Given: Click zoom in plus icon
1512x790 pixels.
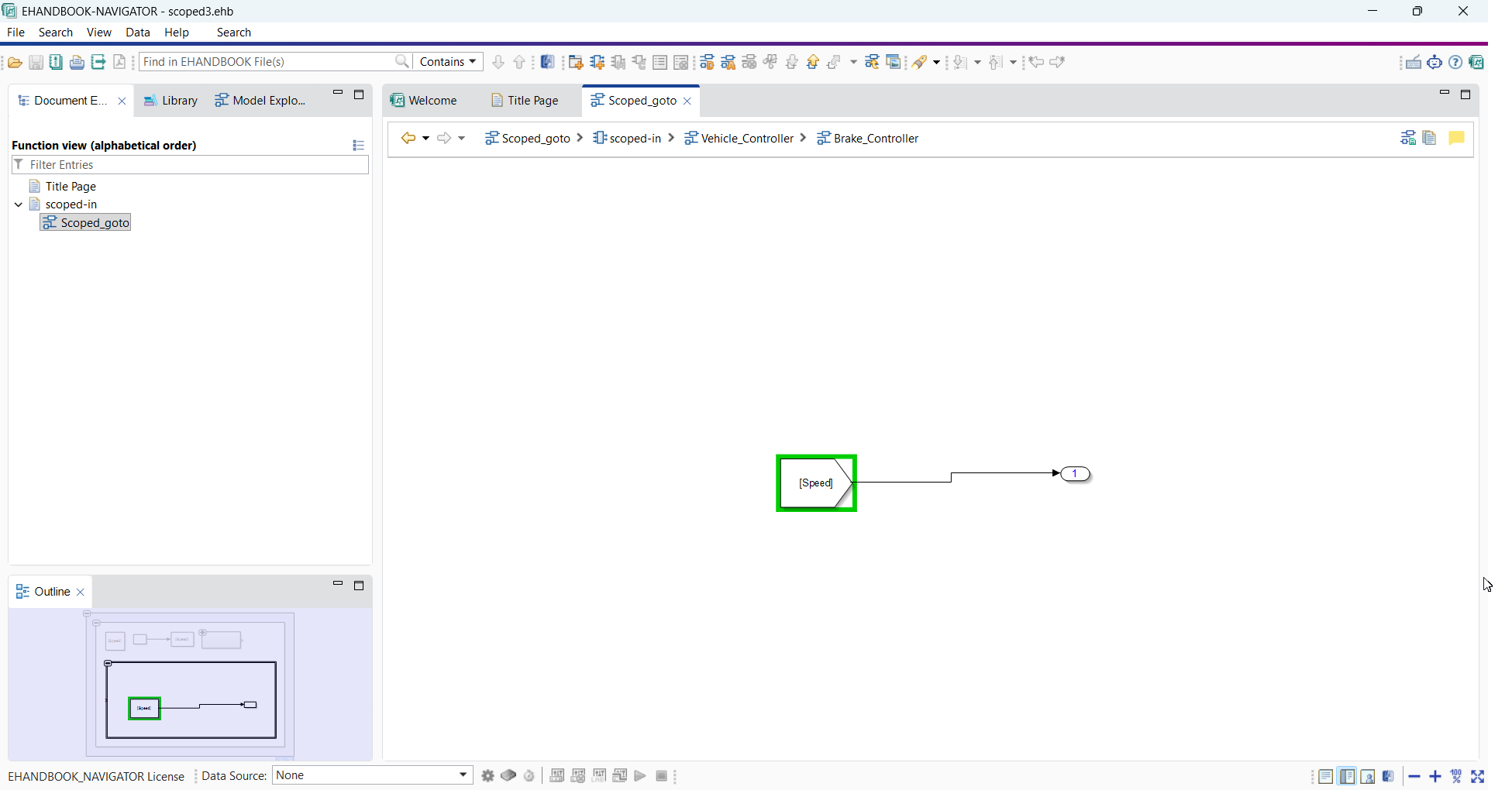Looking at the screenshot, I should 1435,776.
